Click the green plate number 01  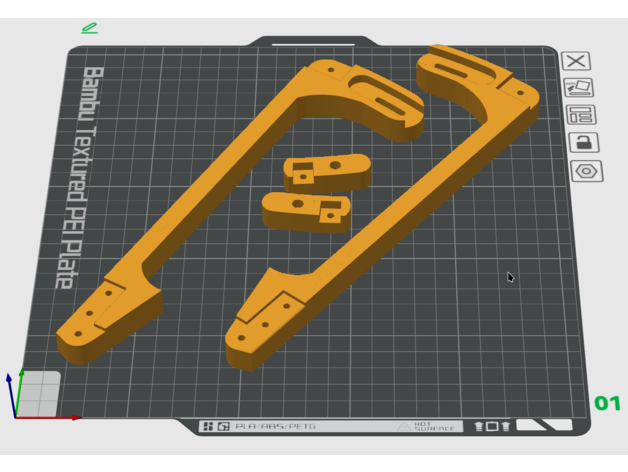click(607, 404)
